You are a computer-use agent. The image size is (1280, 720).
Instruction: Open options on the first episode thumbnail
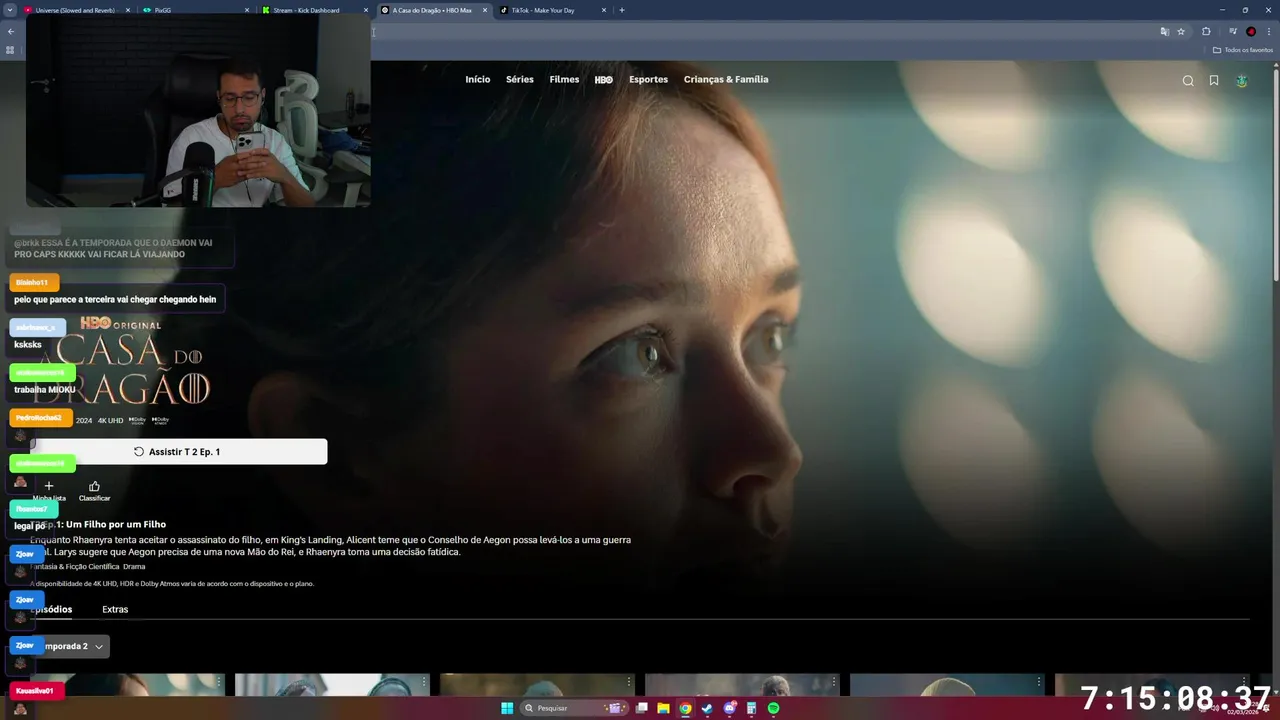(219, 682)
